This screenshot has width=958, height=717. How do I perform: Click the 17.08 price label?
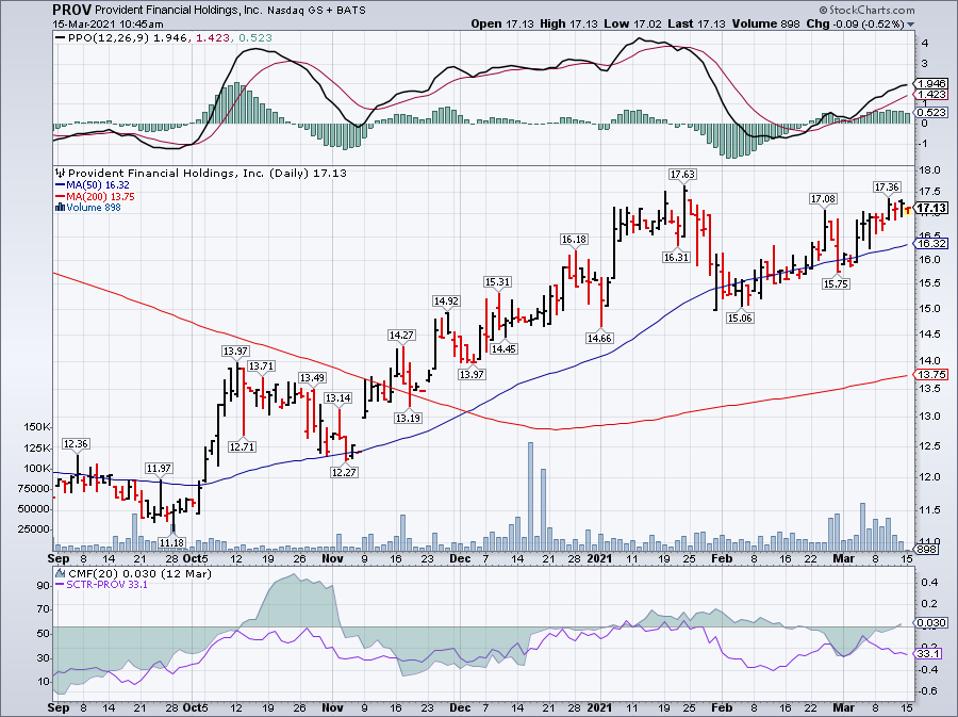point(824,199)
